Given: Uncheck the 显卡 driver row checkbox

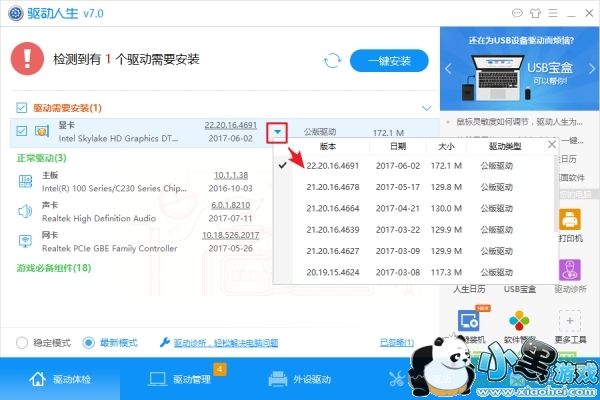Looking at the screenshot, I should [x=21, y=131].
